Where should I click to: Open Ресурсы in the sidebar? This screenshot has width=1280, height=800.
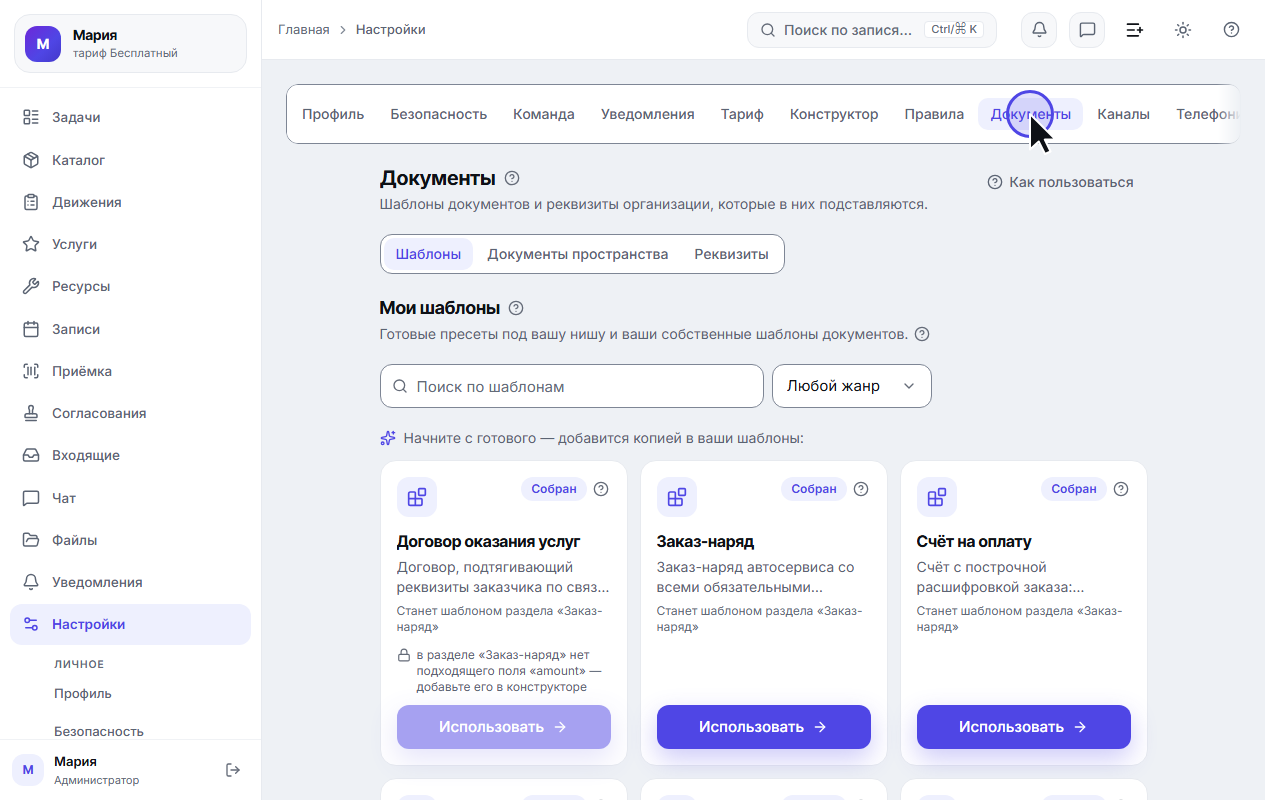[x=130, y=286]
